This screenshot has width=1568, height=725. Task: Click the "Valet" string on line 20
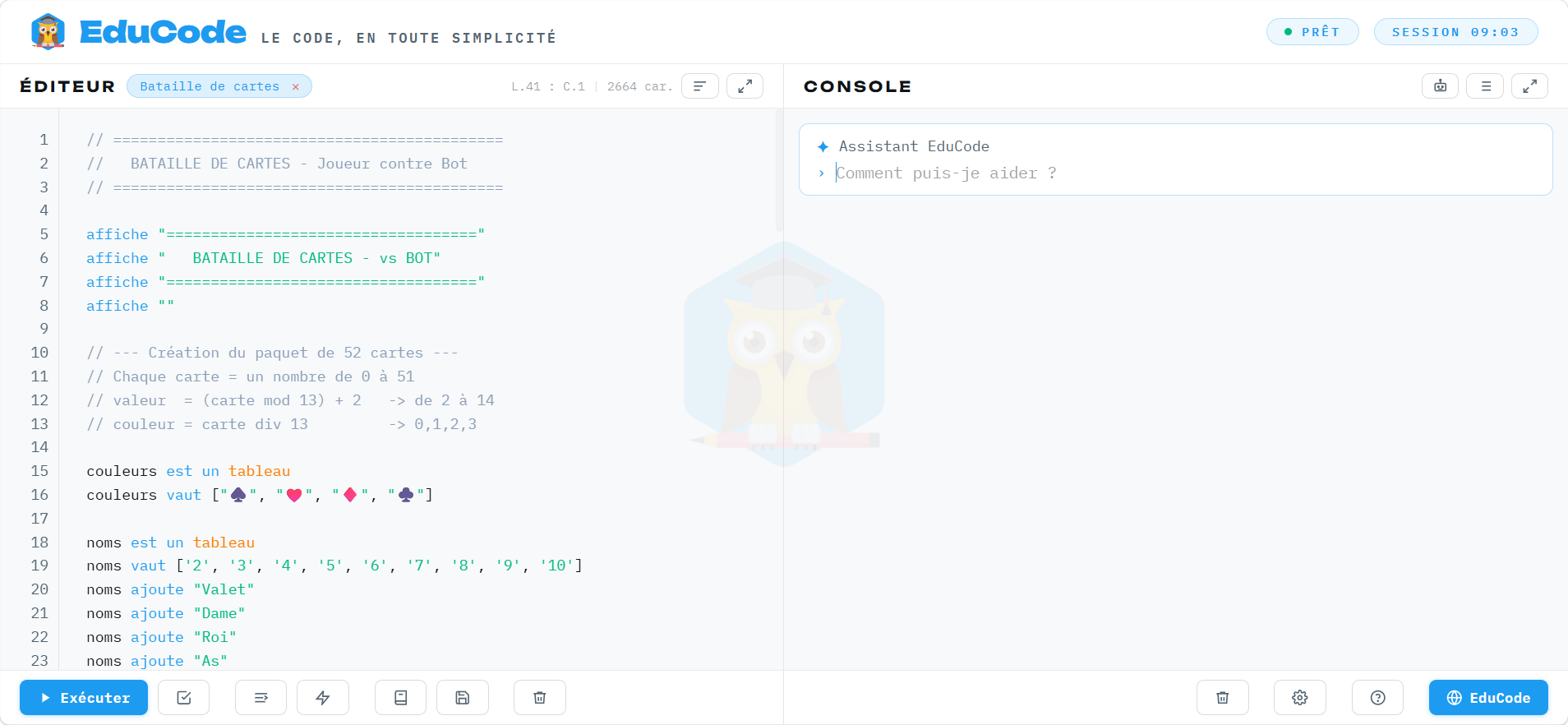tap(224, 589)
